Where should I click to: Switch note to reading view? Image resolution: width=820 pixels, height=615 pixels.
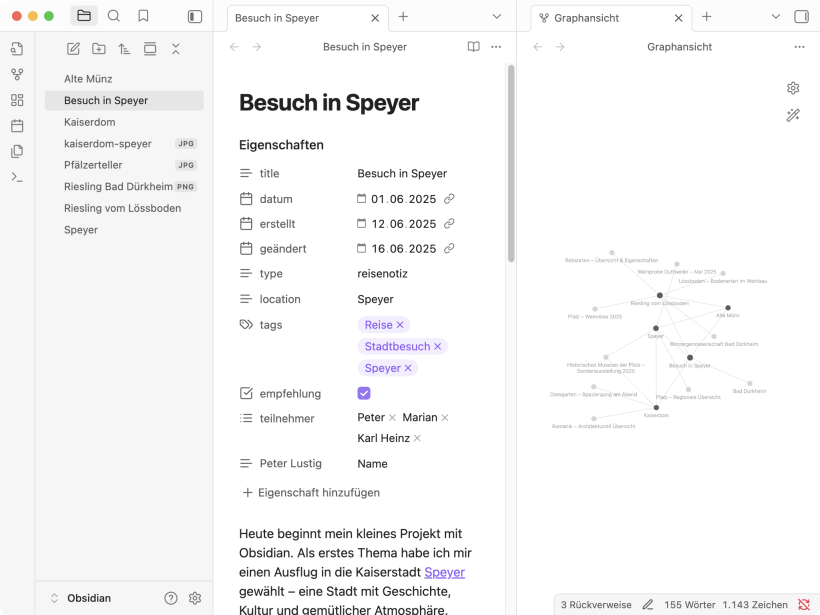pyautogui.click(x=473, y=47)
